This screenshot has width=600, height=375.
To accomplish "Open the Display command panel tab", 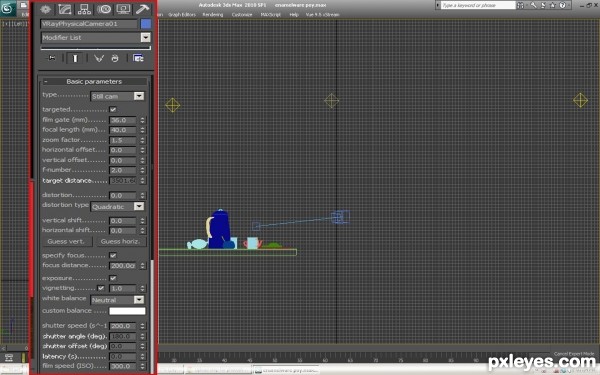I will click(x=123, y=10).
